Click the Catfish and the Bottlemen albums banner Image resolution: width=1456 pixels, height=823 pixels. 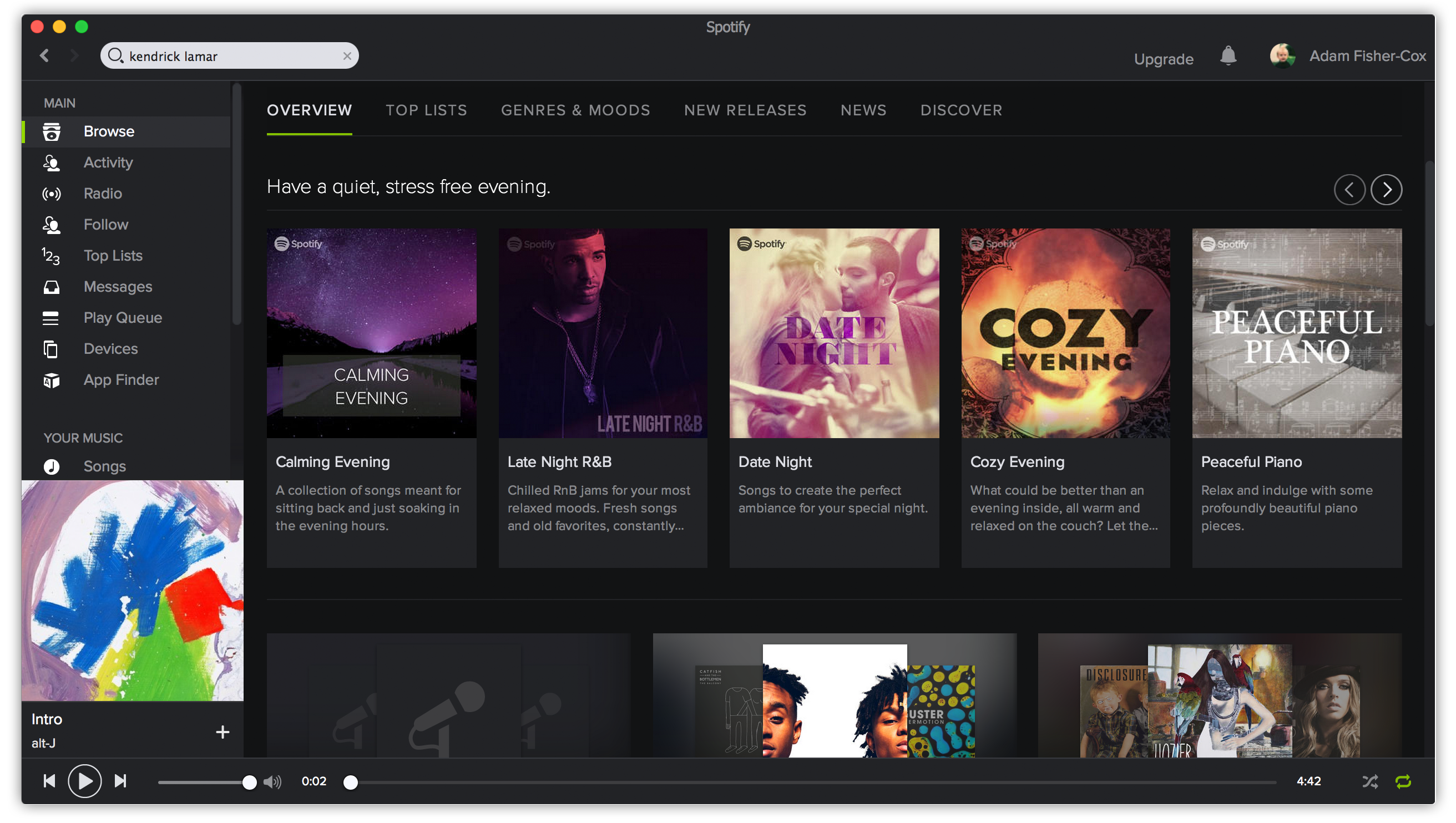(x=834, y=695)
